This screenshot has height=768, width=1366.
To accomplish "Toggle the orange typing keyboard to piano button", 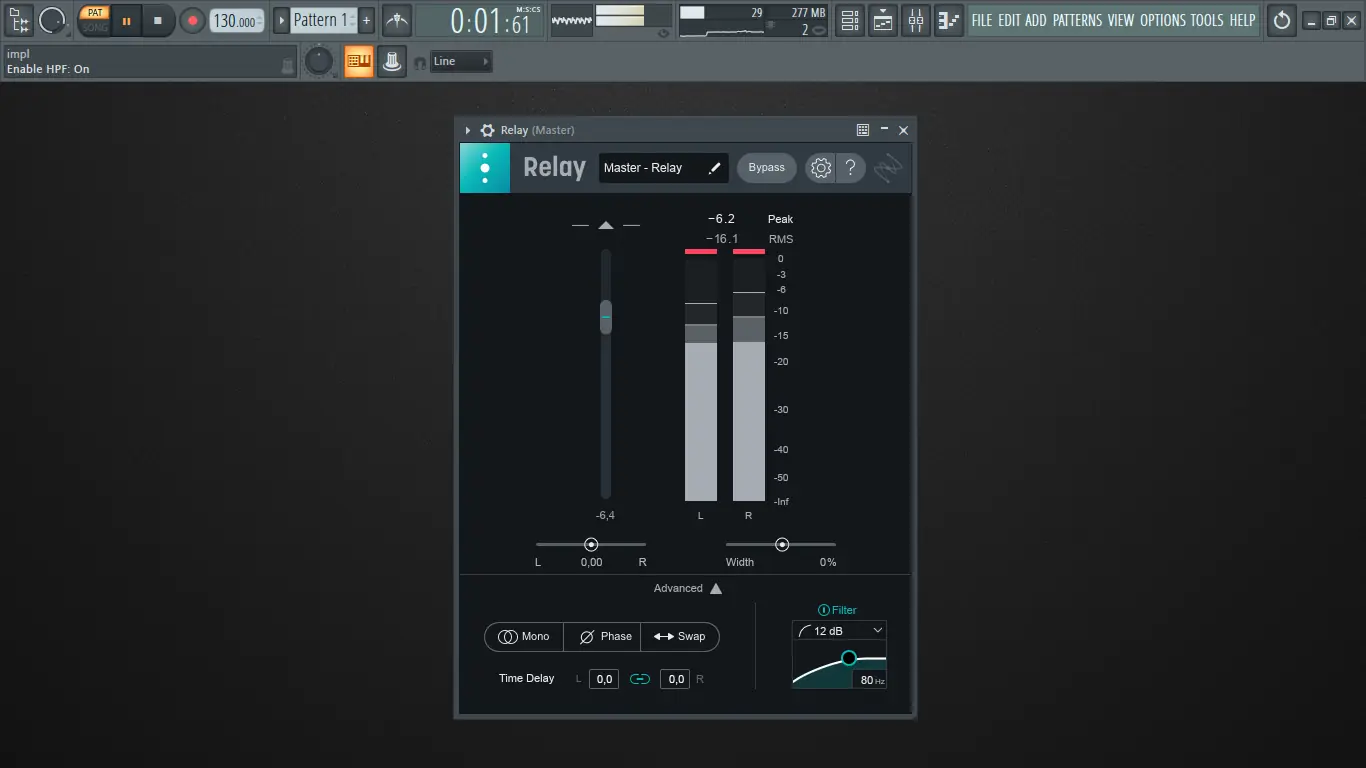I will (359, 62).
